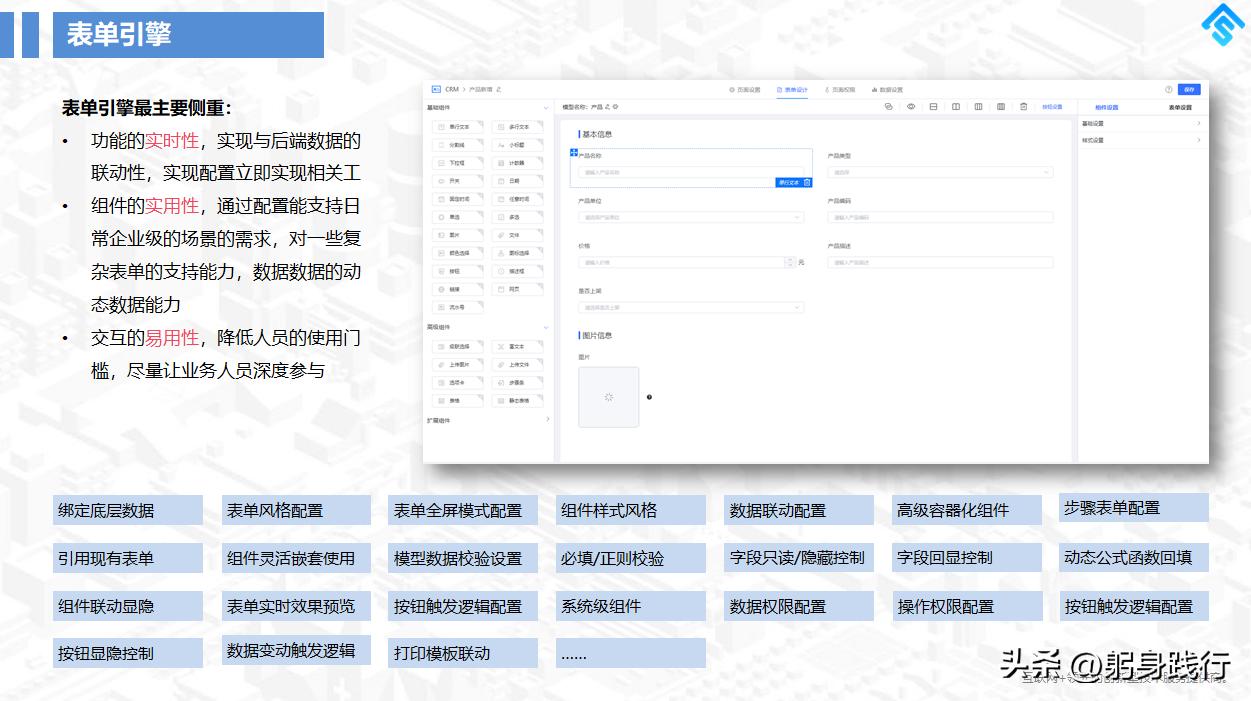
Task: Click the 产品名称 input field
Action: (x=691, y=172)
